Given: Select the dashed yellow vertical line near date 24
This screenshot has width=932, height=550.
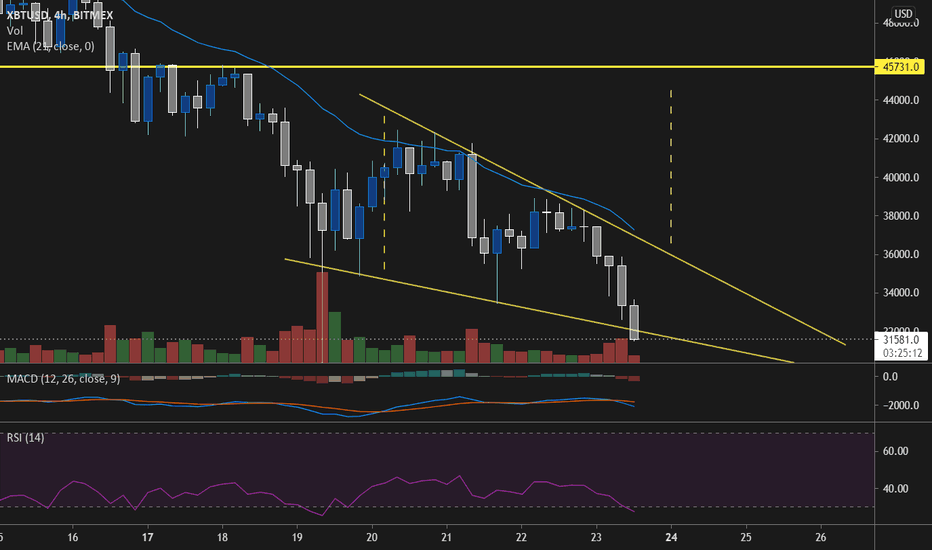Looking at the screenshot, I should (671, 166).
